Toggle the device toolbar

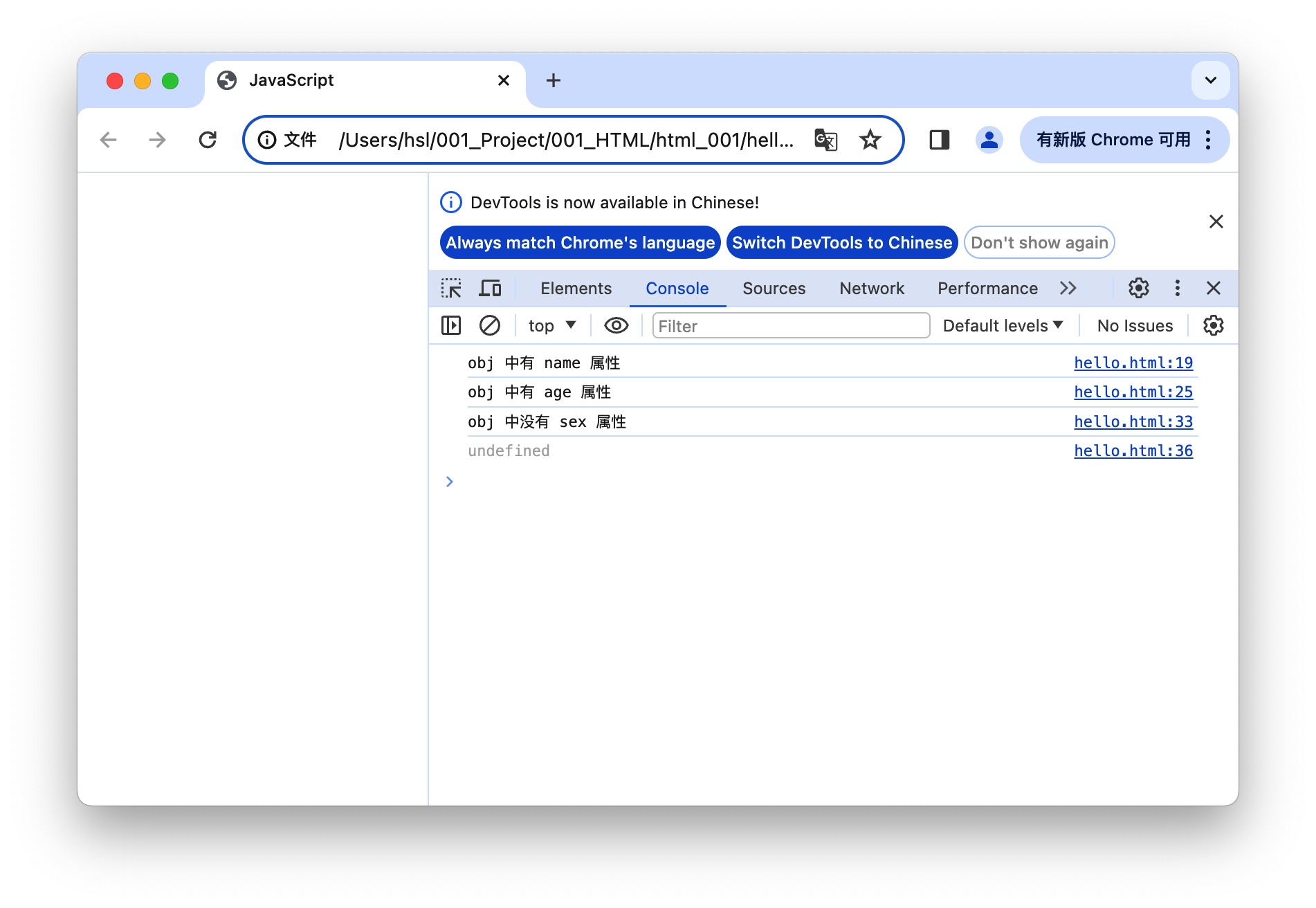[x=490, y=288]
